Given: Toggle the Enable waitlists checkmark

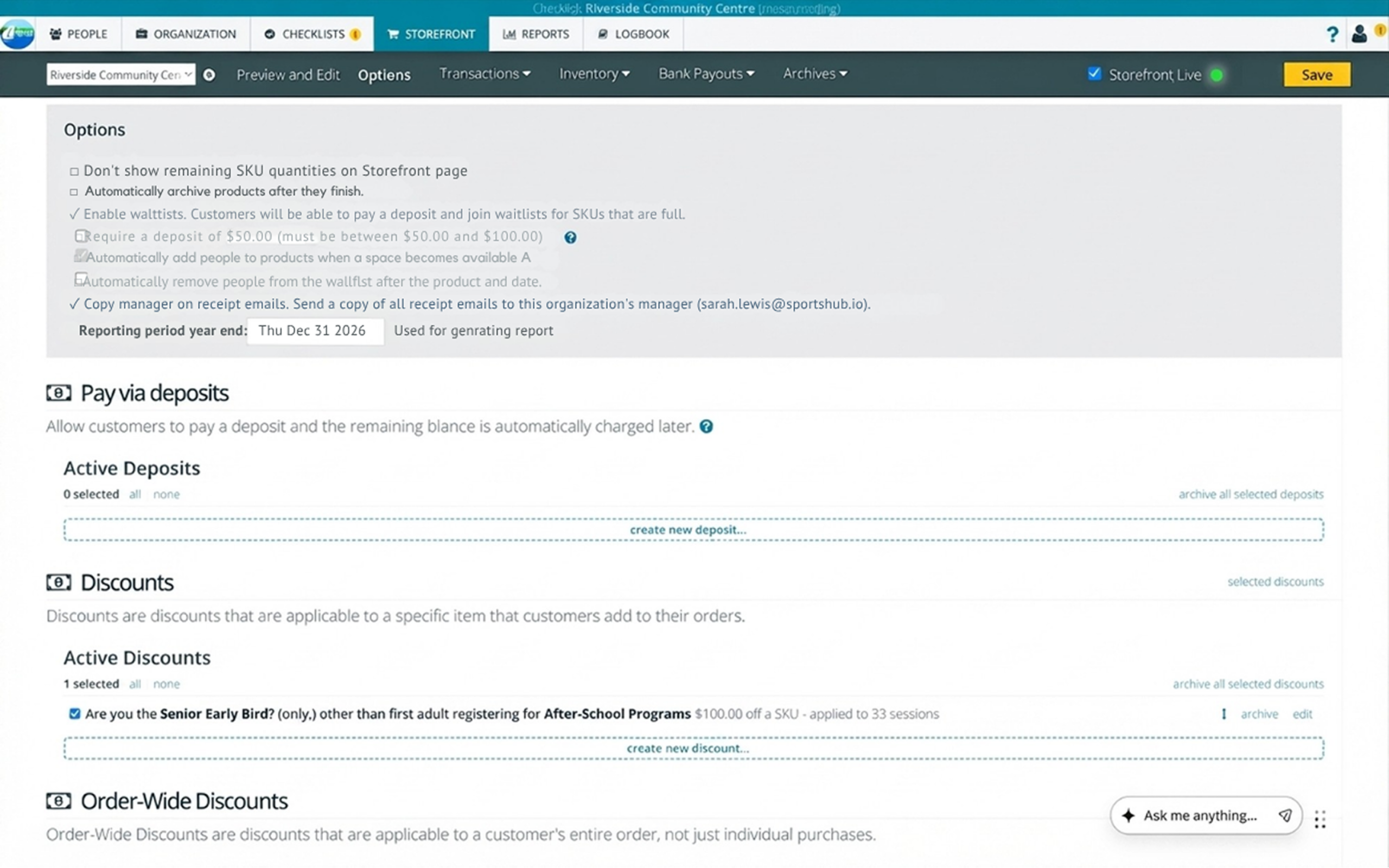Looking at the screenshot, I should [x=74, y=214].
